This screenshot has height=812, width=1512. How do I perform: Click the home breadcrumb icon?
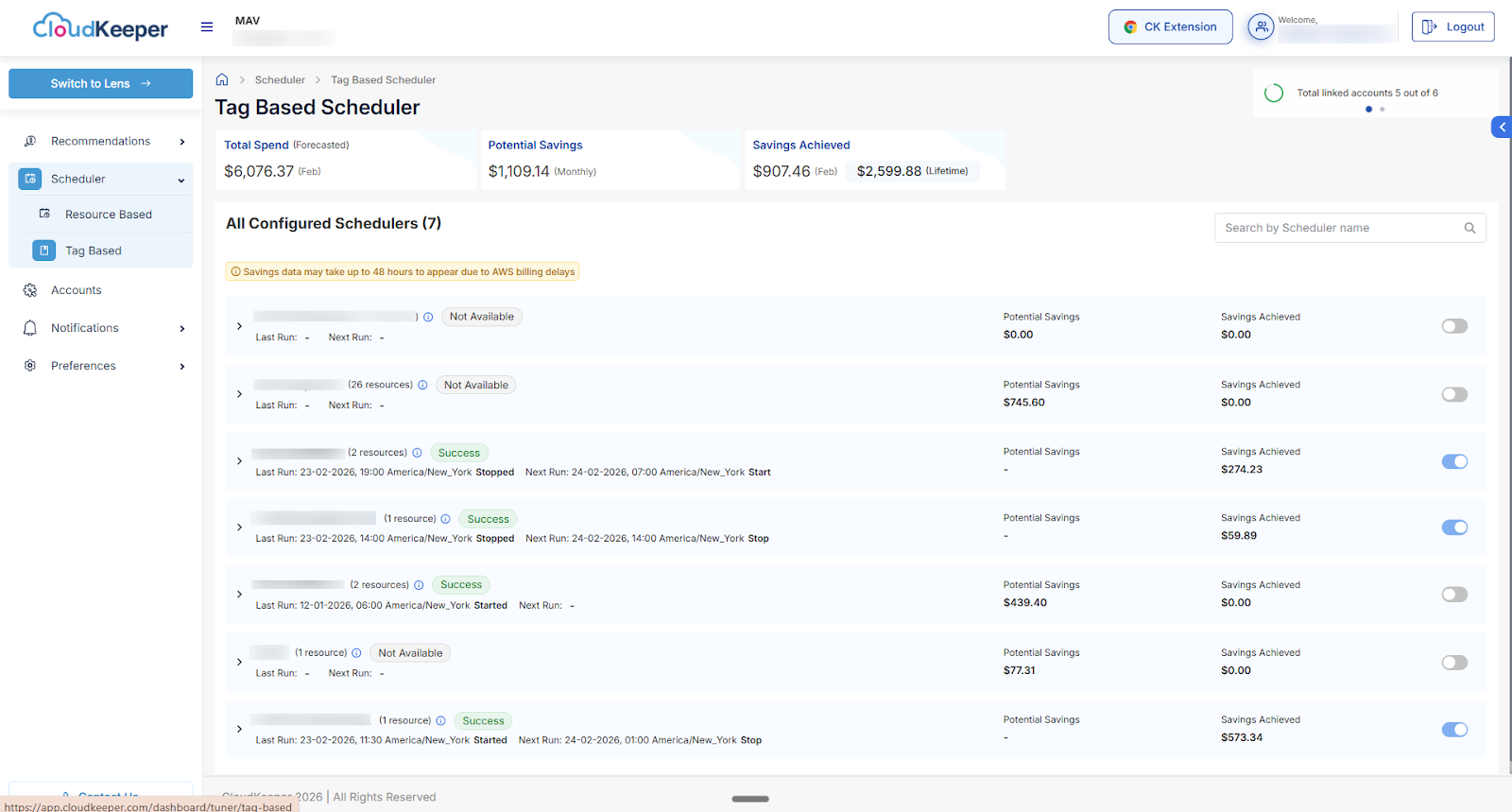tap(222, 79)
